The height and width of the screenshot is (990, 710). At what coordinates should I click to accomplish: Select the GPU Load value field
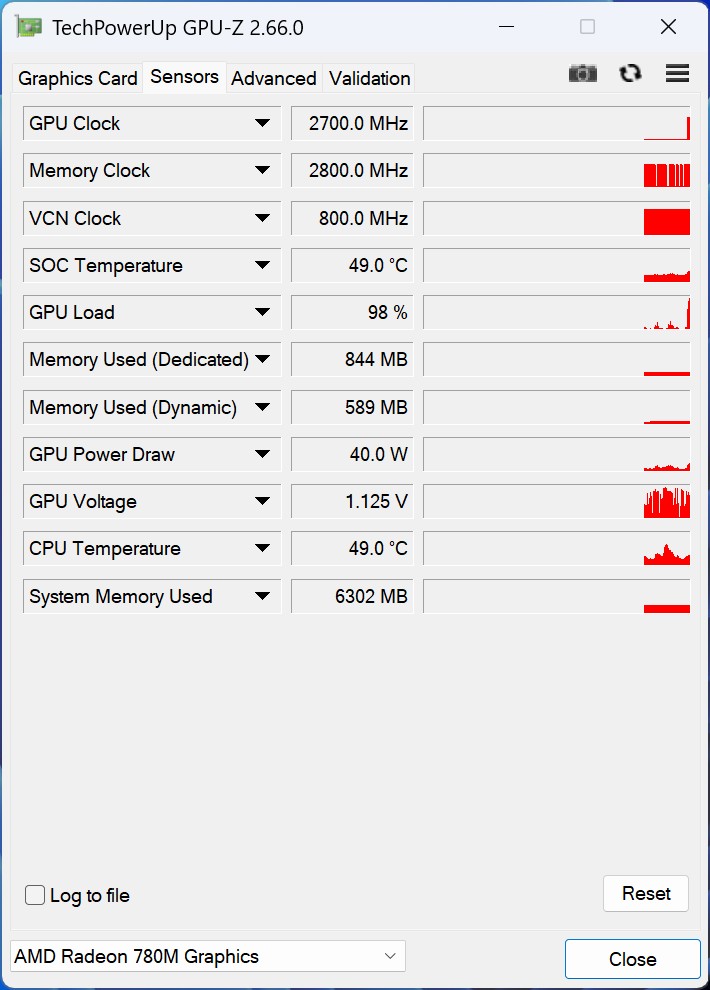click(x=352, y=312)
